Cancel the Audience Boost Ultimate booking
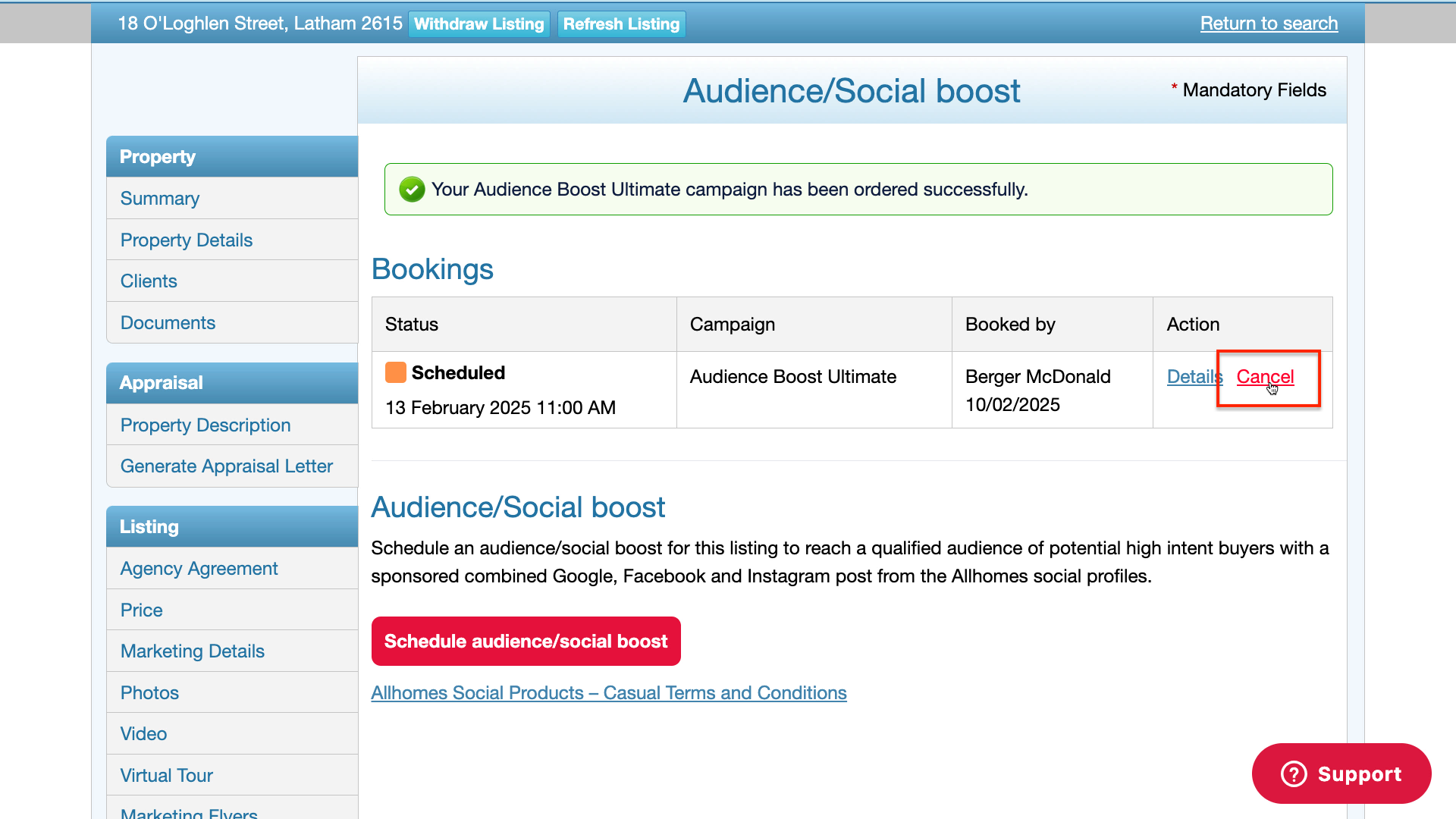The height and width of the screenshot is (819, 1456). tap(1265, 377)
